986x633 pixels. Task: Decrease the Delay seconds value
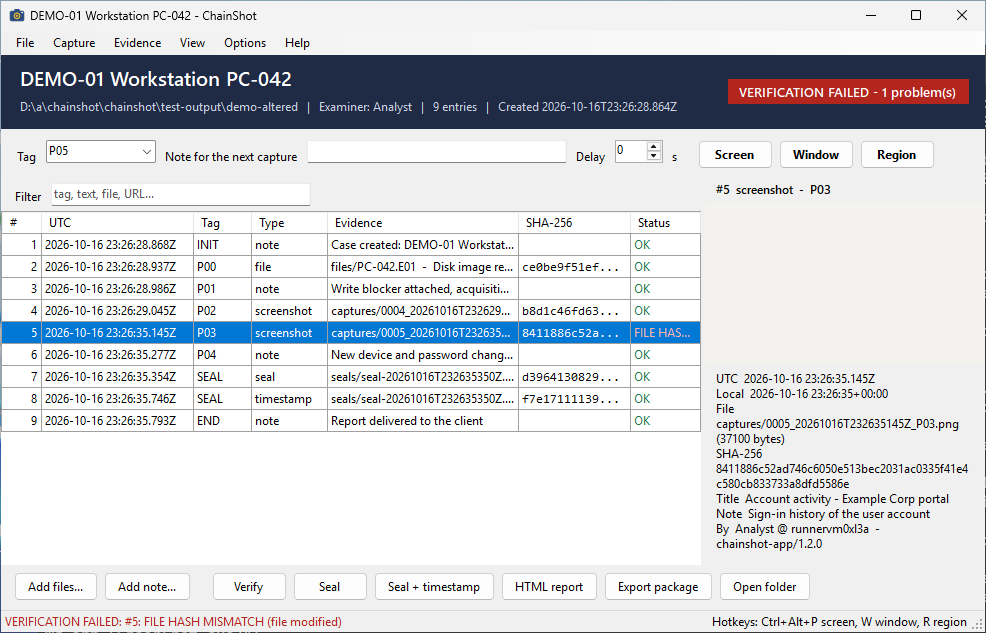654,156
